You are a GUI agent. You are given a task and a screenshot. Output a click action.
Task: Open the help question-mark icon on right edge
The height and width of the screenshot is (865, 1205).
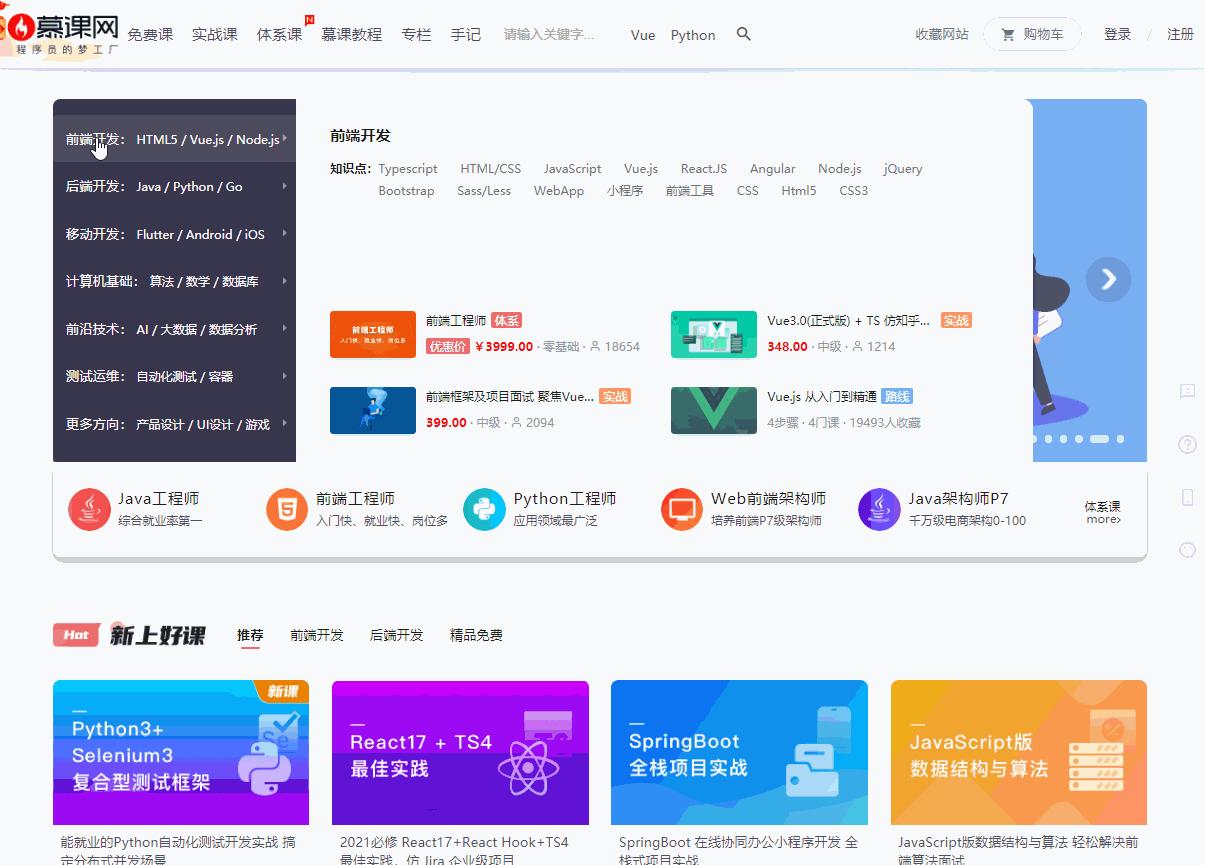click(1187, 444)
